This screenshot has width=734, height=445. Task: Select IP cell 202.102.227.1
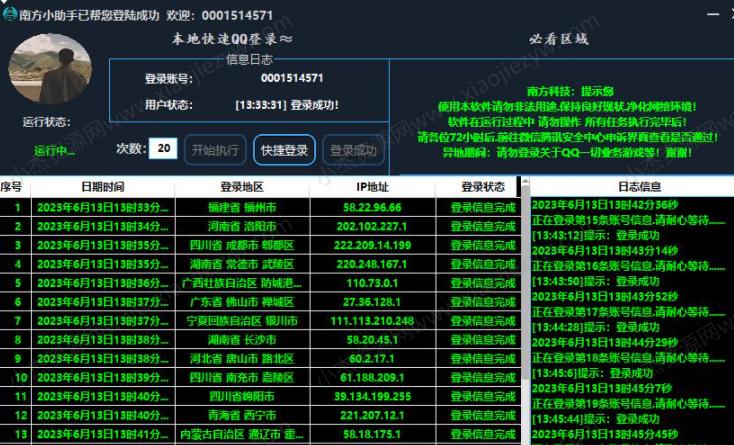coord(372,226)
